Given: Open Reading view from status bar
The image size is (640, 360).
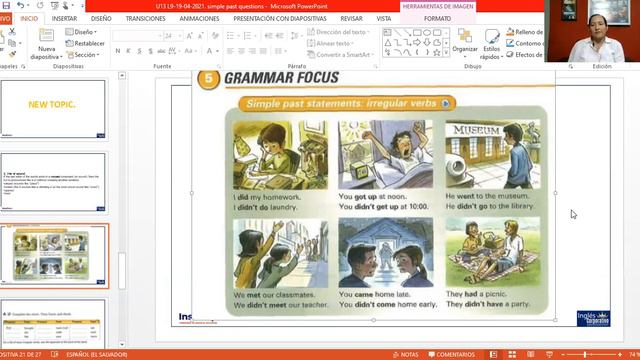Looking at the screenshot, I should coord(531,354).
